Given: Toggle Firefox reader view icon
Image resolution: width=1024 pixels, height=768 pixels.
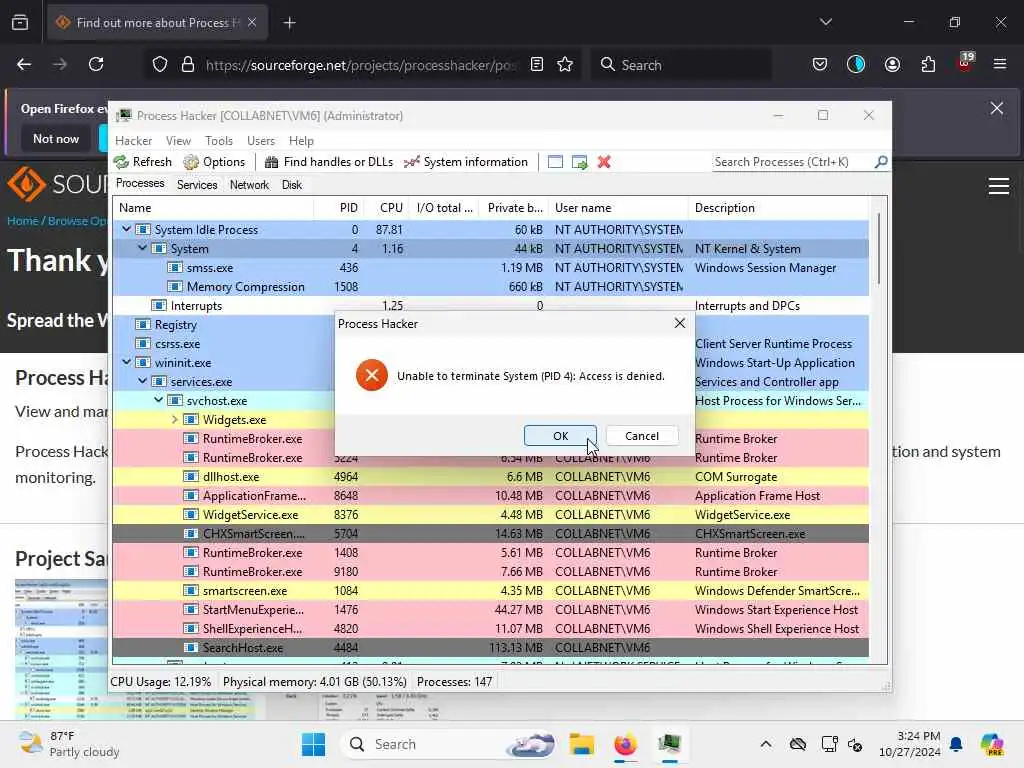Looking at the screenshot, I should pyautogui.click(x=537, y=64).
